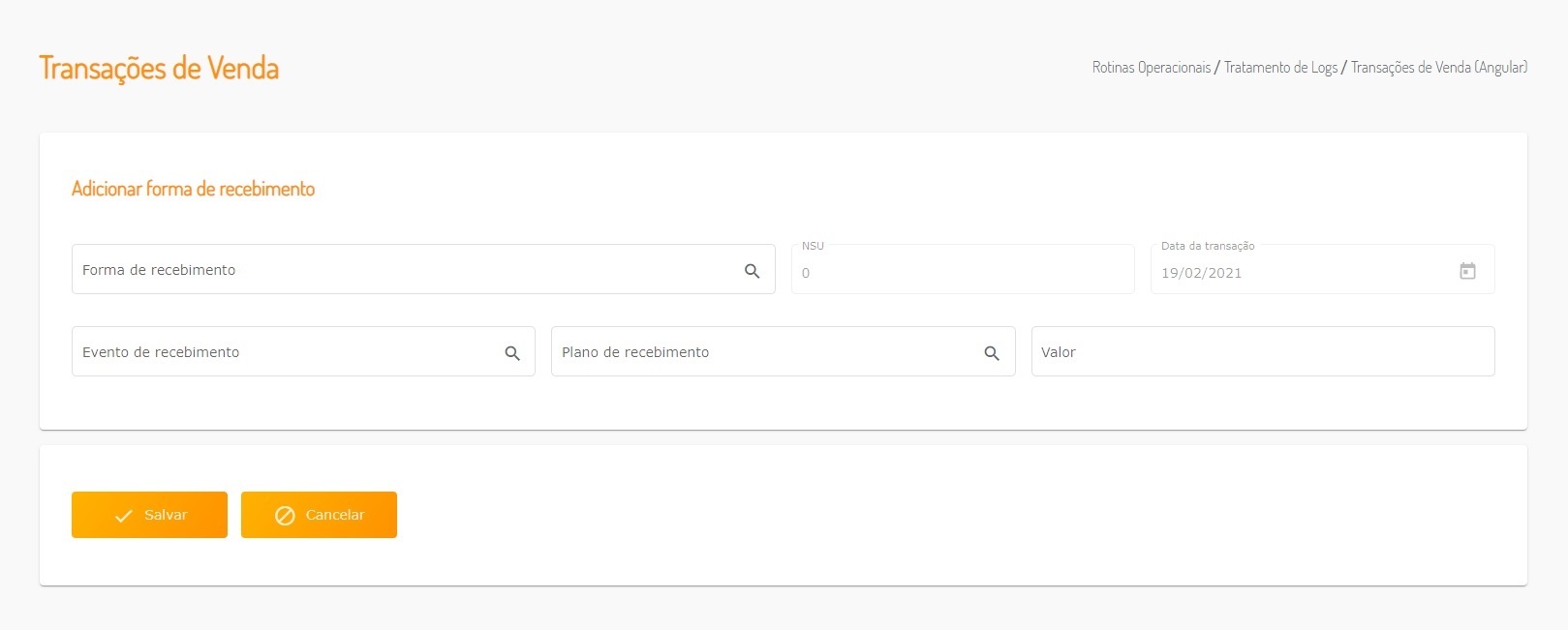The height and width of the screenshot is (630, 1568).
Task: Click the Data da transação floating label
Action: click(x=1208, y=246)
